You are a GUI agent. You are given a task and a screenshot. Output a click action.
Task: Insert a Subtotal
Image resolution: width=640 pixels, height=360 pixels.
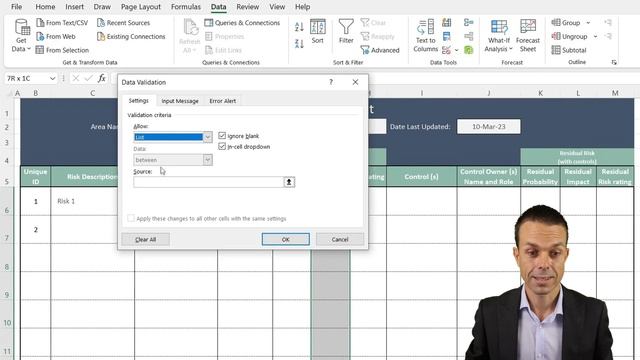pos(569,50)
